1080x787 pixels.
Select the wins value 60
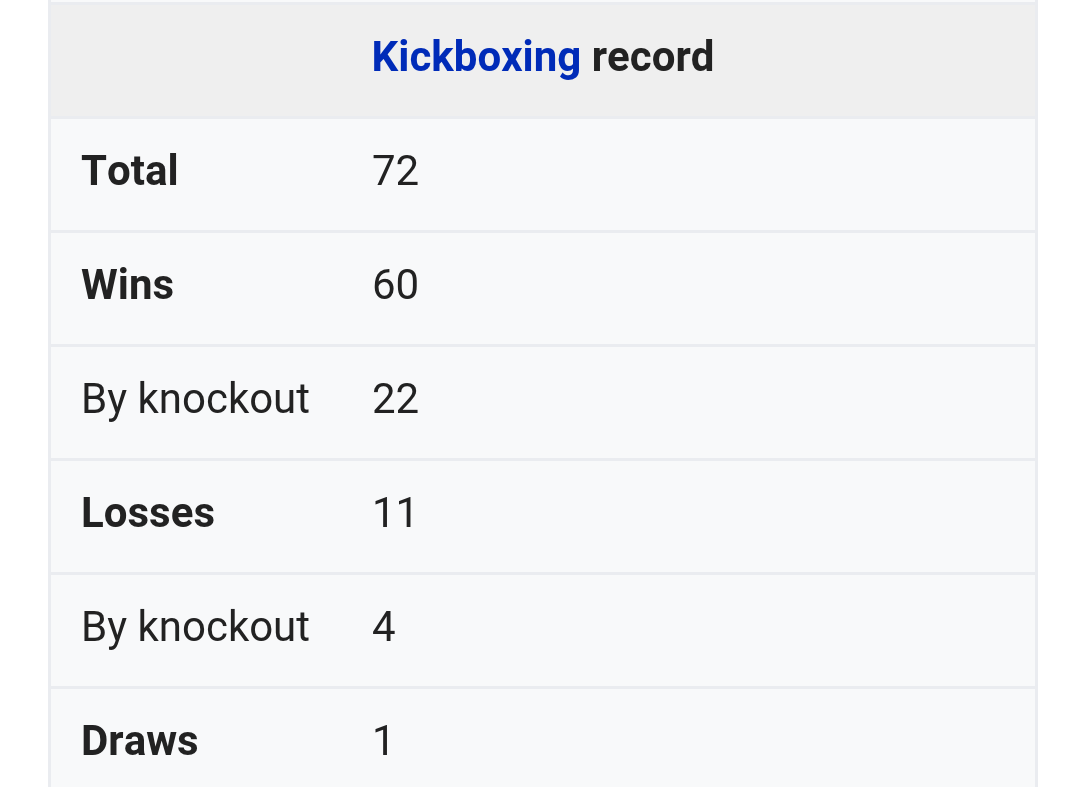pyautogui.click(x=395, y=285)
